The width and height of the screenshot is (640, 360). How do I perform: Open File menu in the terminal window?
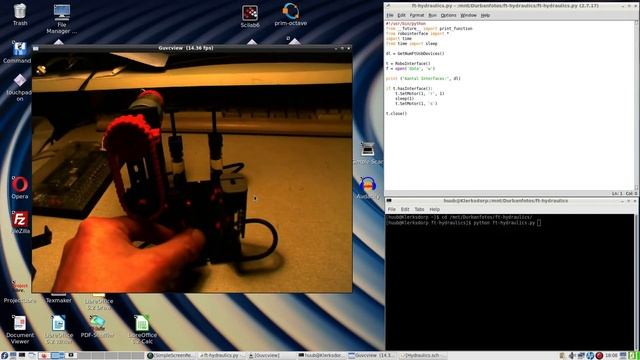point(391,209)
